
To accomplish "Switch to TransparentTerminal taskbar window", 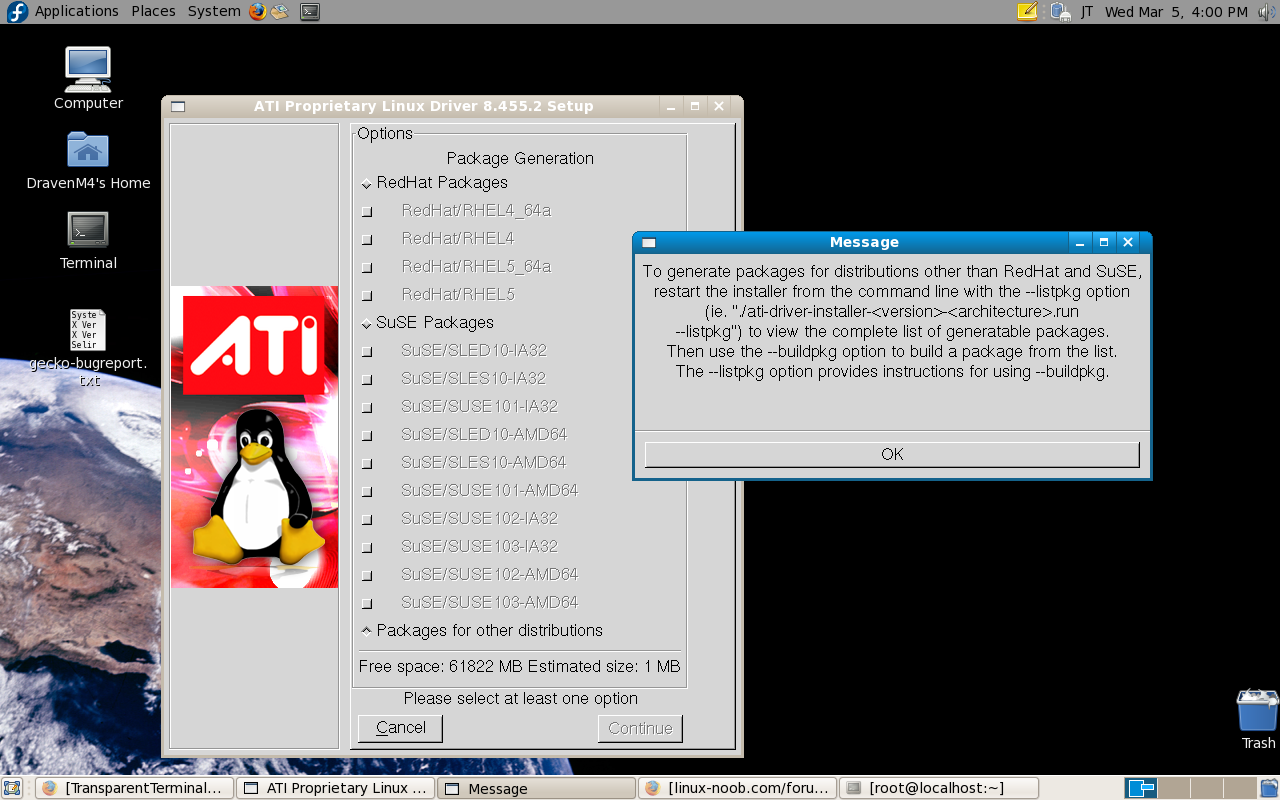I will 134,788.
